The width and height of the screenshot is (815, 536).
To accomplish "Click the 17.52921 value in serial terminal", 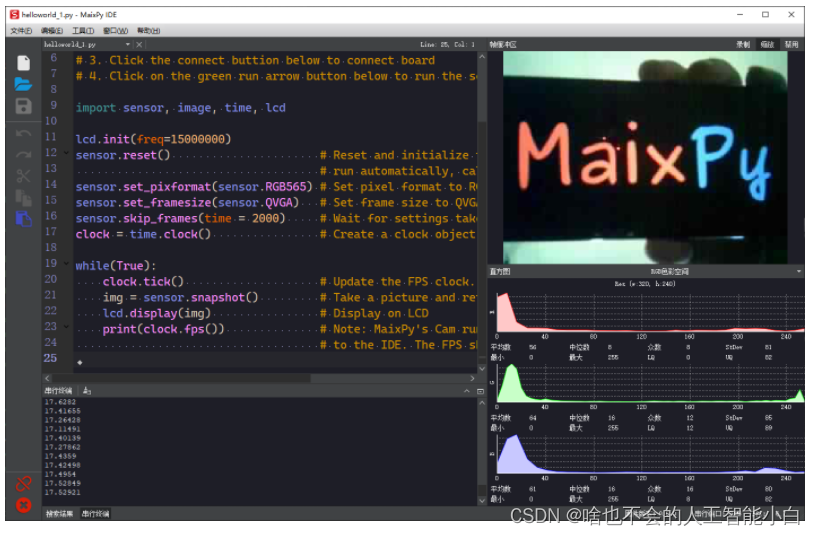I will point(62,492).
